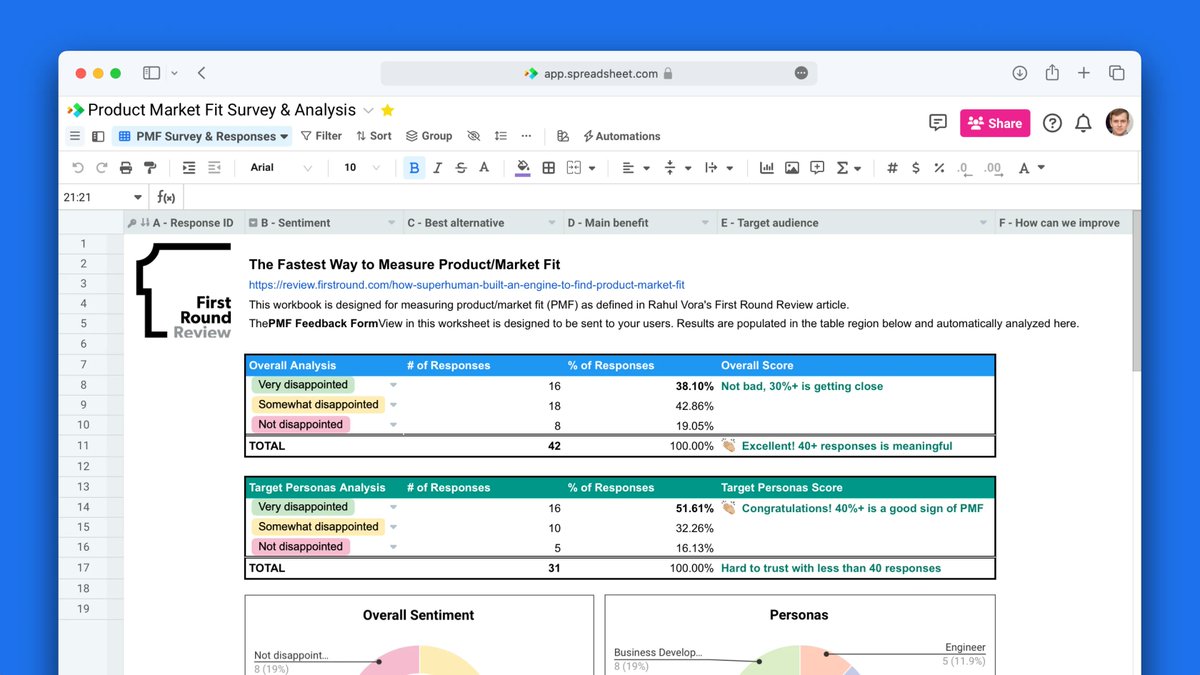This screenshot has width=1200, height=675.
Task: Open font style A dropdown
Action: point(1031,168)
